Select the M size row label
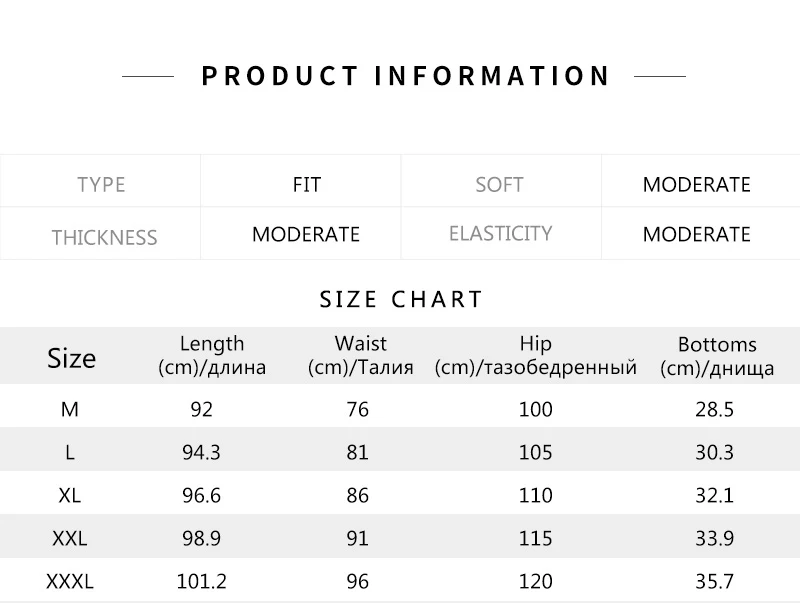800x603 pixels. pos(70,409)
